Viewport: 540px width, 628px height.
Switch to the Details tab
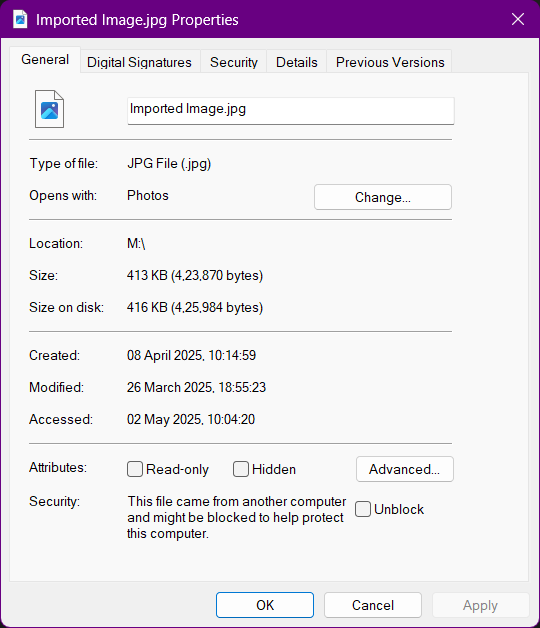[296, 62]
